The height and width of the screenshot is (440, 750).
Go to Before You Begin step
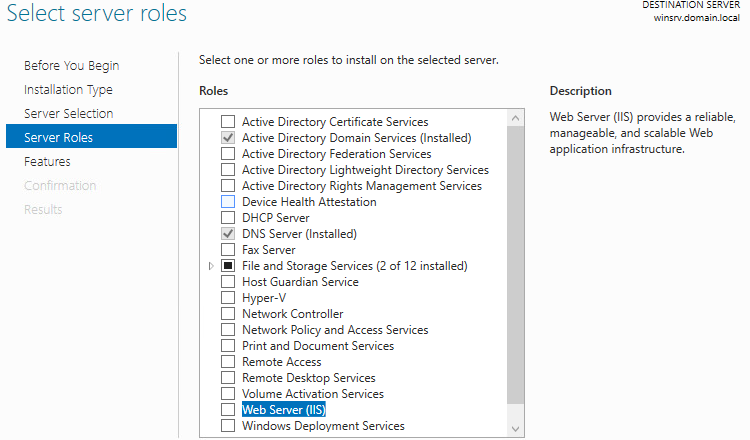pyautogui.click(x=71, y=66)
